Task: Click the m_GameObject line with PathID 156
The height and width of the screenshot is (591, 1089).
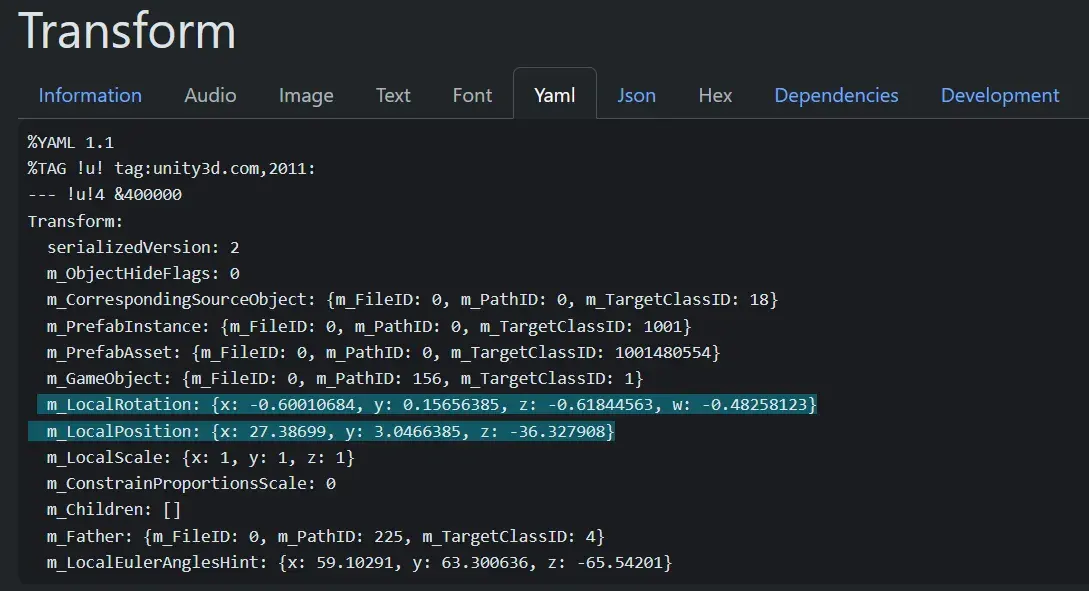Action: pyautogui.click(x=344, y=379)
